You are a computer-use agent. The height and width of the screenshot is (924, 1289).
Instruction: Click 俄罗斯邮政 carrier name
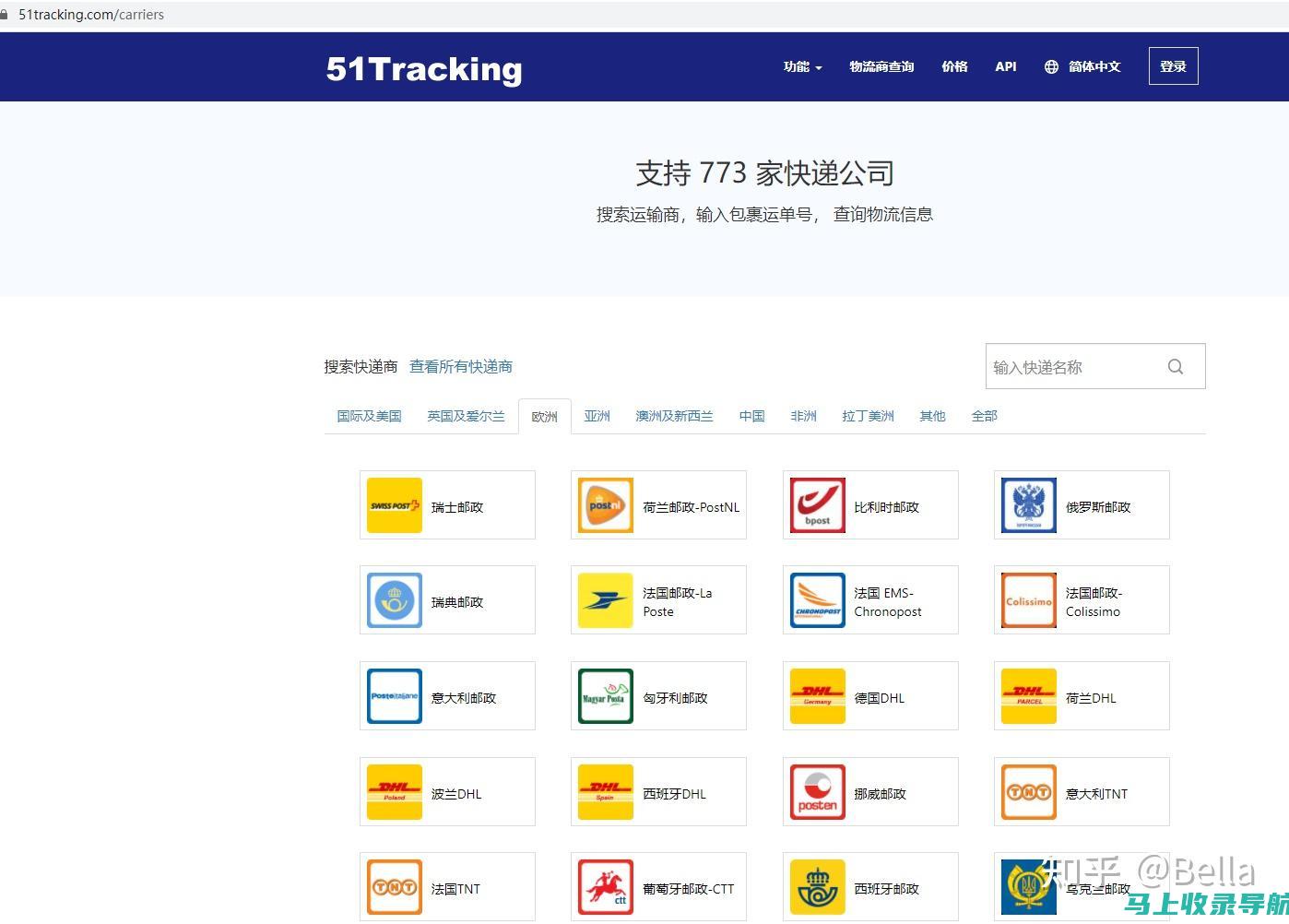click(1098, 507)
